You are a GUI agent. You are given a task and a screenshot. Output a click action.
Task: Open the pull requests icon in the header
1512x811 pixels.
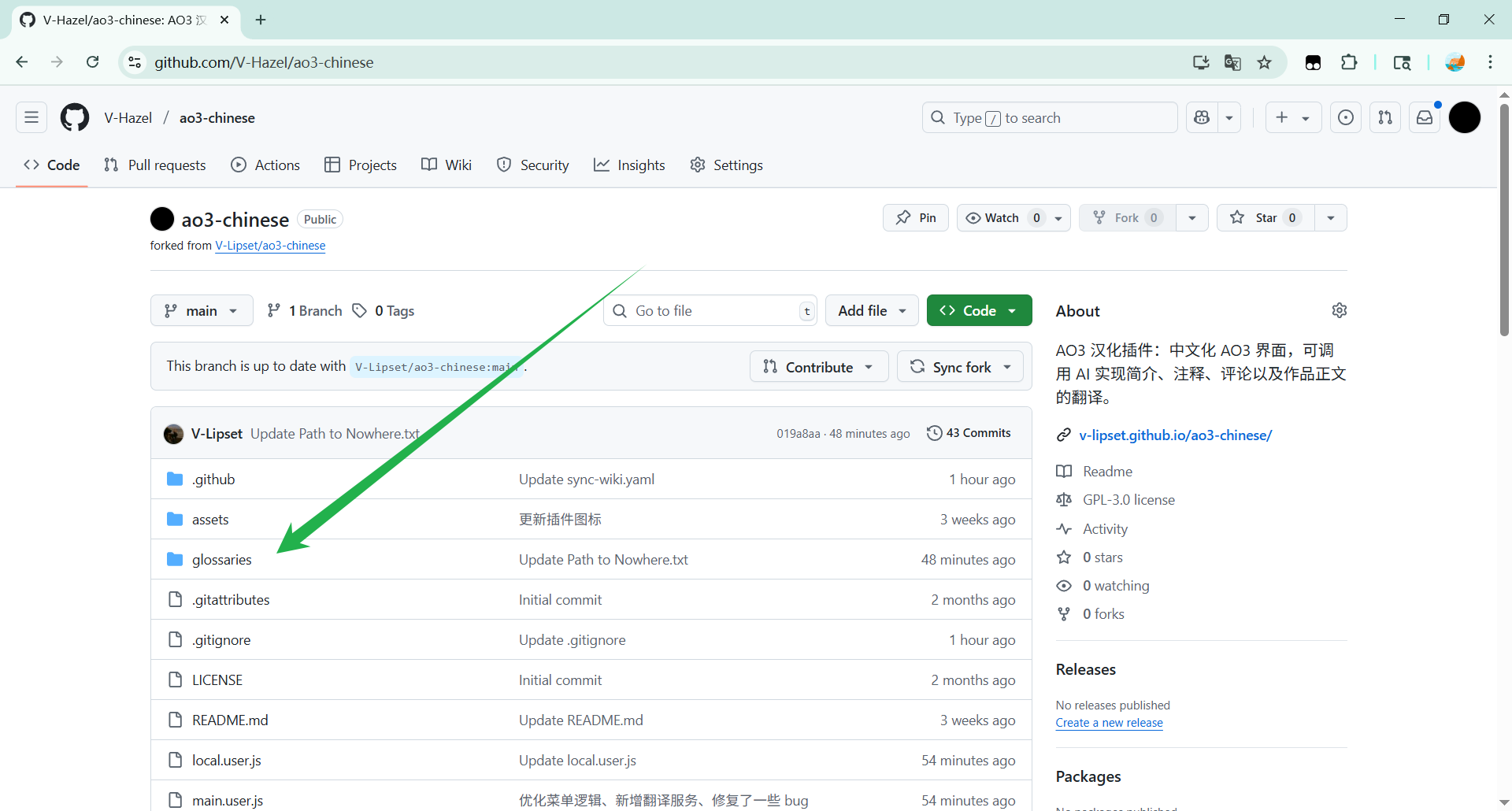coord(1385,118)
